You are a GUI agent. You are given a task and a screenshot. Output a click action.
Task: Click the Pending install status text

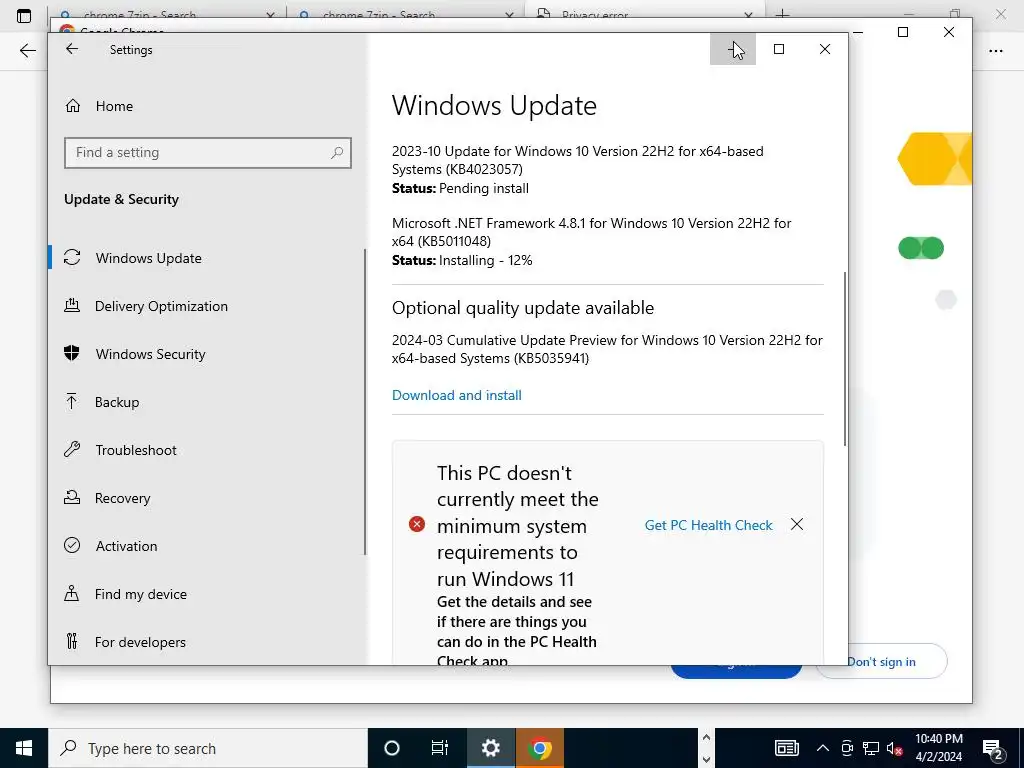pos(484,188)
